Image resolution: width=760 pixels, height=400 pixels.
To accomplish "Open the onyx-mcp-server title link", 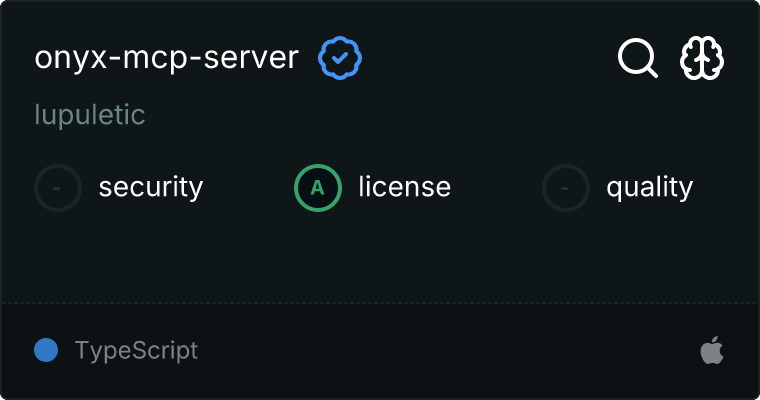I will coord(166,58).
